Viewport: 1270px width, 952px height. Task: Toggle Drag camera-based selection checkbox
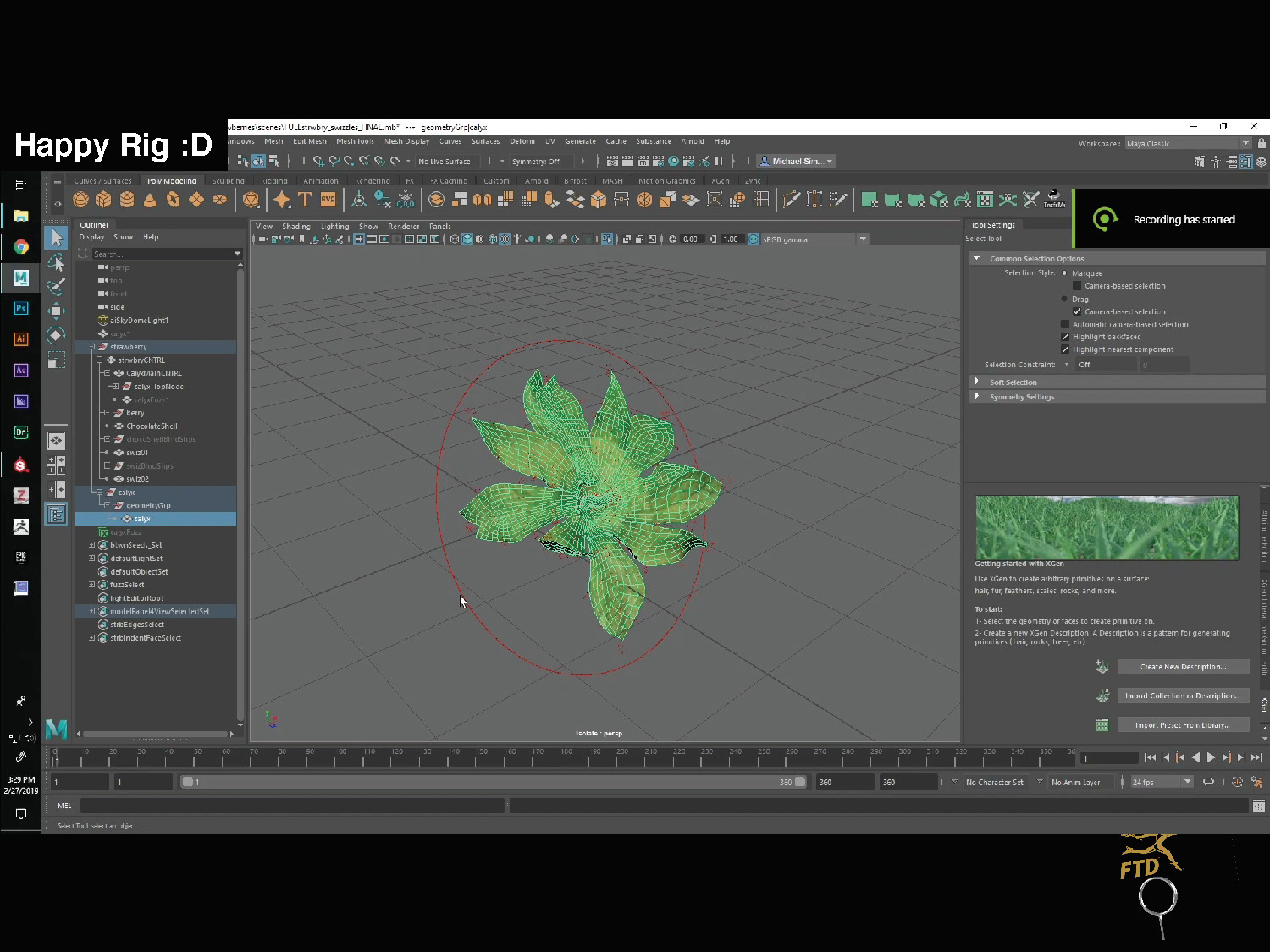click(x=1077, y=311)
